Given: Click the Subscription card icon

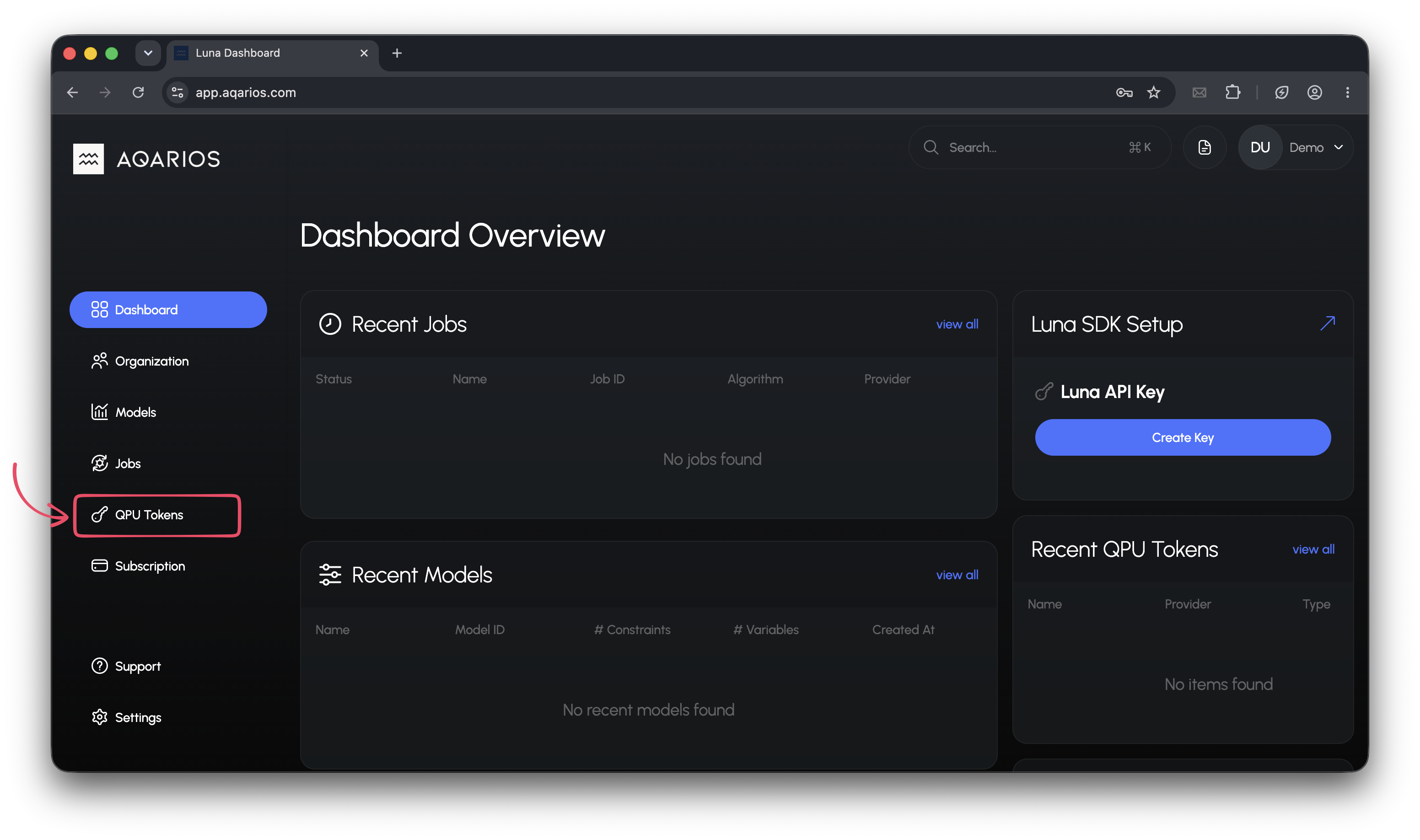Looking at the screenshot, I should (x=100, y=565).
